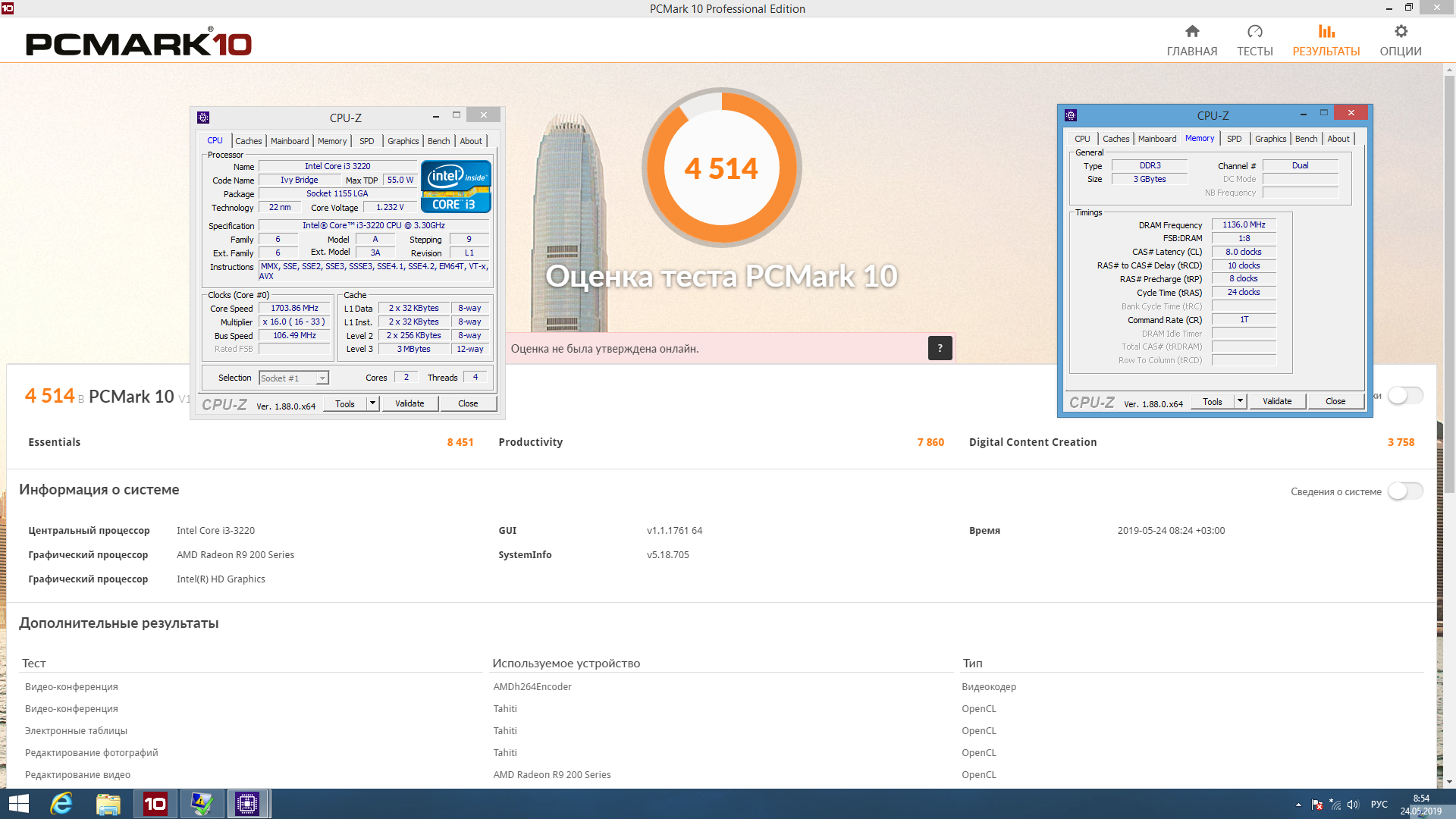This screenshot has width=1456, height=819.
Task: Select About tab in right CPU-Z window
Action: click(1338, 138)
